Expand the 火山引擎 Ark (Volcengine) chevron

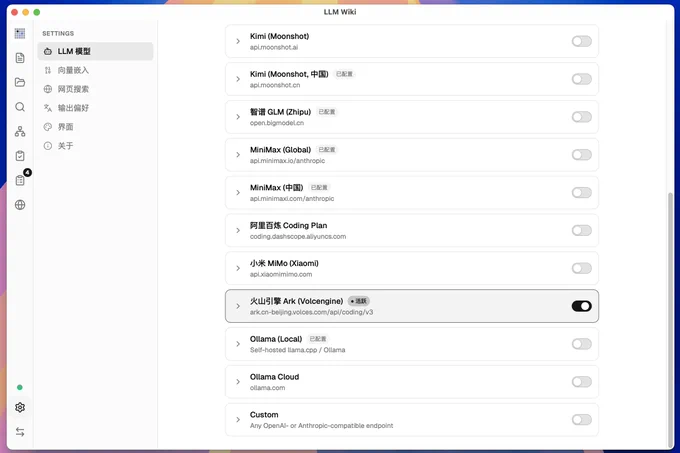click(x=238, y=306)
